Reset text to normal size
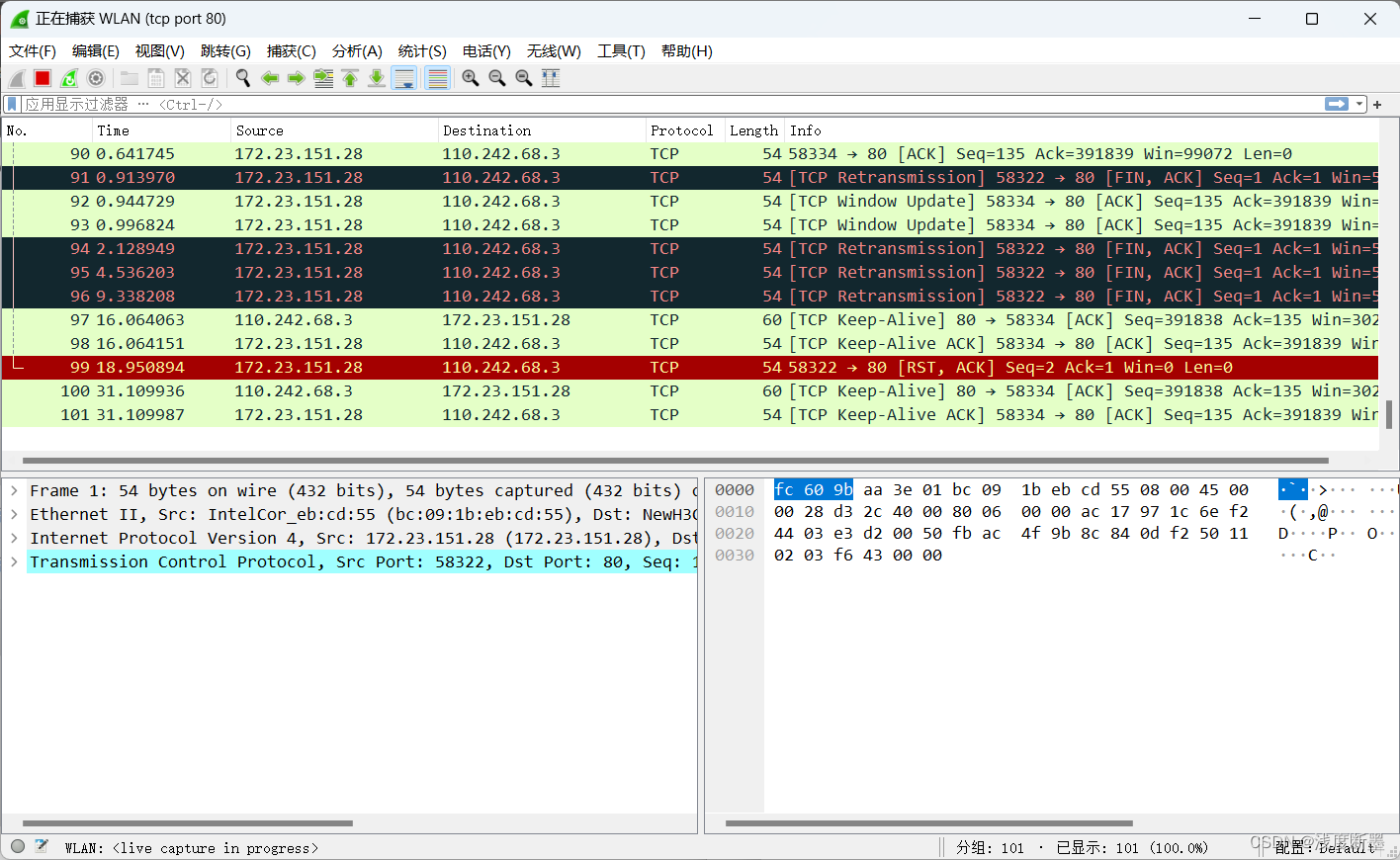 click(x=524, y=78)
